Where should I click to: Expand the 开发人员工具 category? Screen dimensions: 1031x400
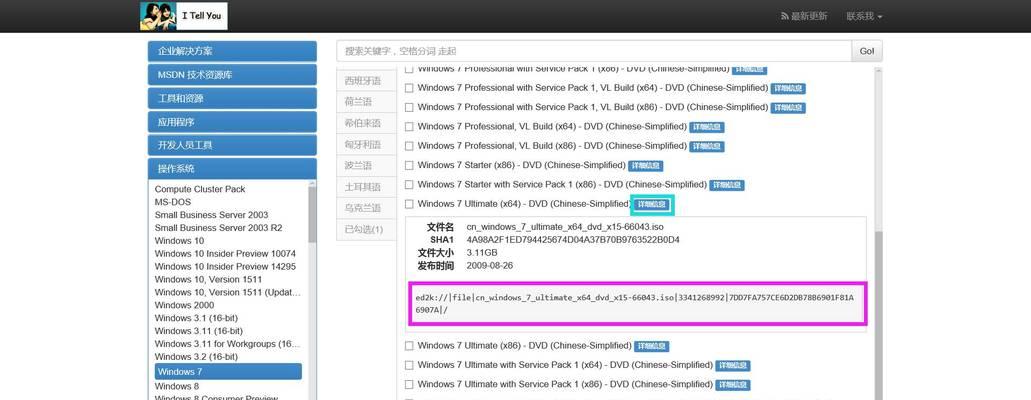[232, 145]
